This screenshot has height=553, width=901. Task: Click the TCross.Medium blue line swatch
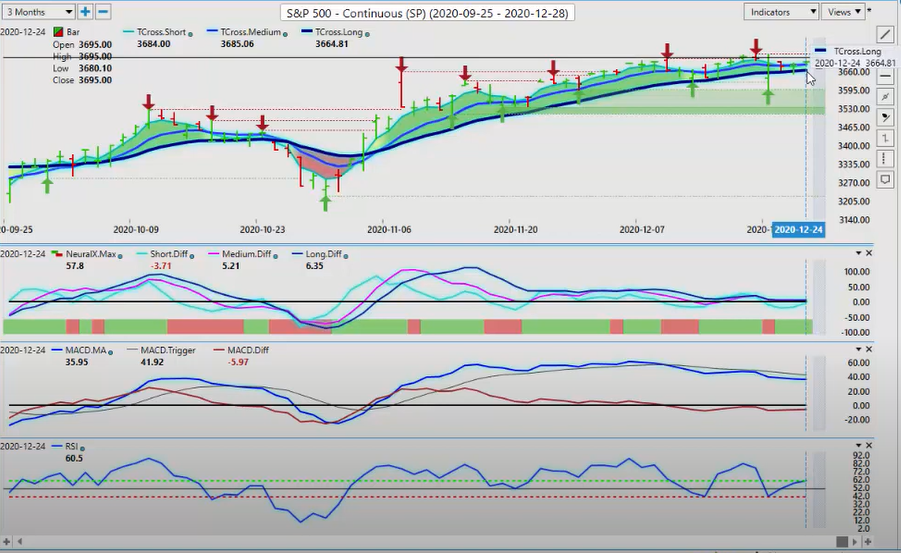click(213, 32)
